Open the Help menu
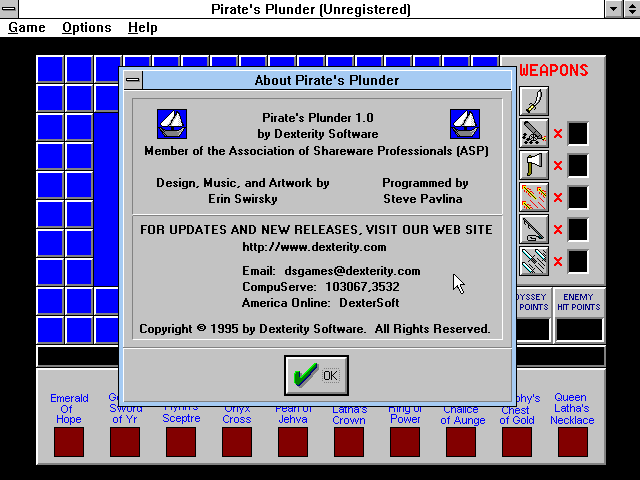This screenshot has width=640, height=480. pyautogui.click(x=142, y=27)
